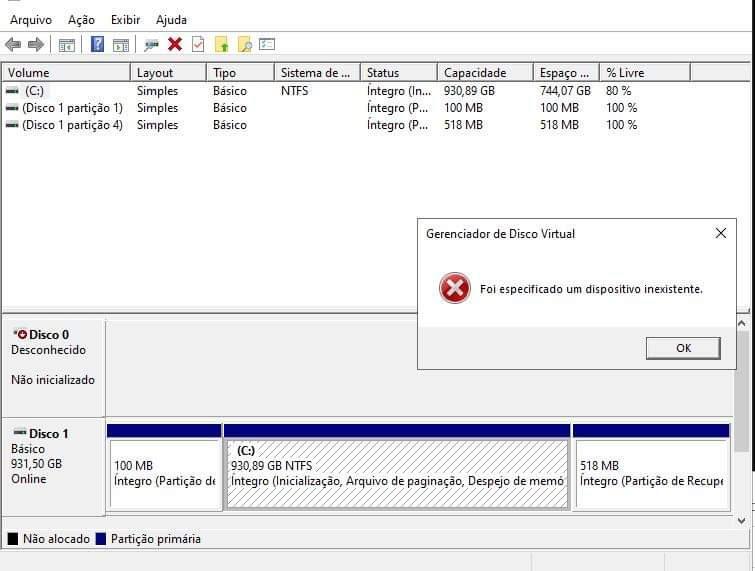755x571 pixels.
Task: Sort by the Volume column header
Action: pyautogui.click(x=66, y=73)
